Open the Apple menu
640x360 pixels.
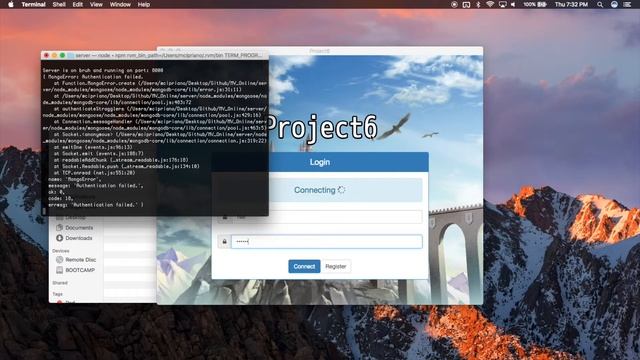(11, 4)
